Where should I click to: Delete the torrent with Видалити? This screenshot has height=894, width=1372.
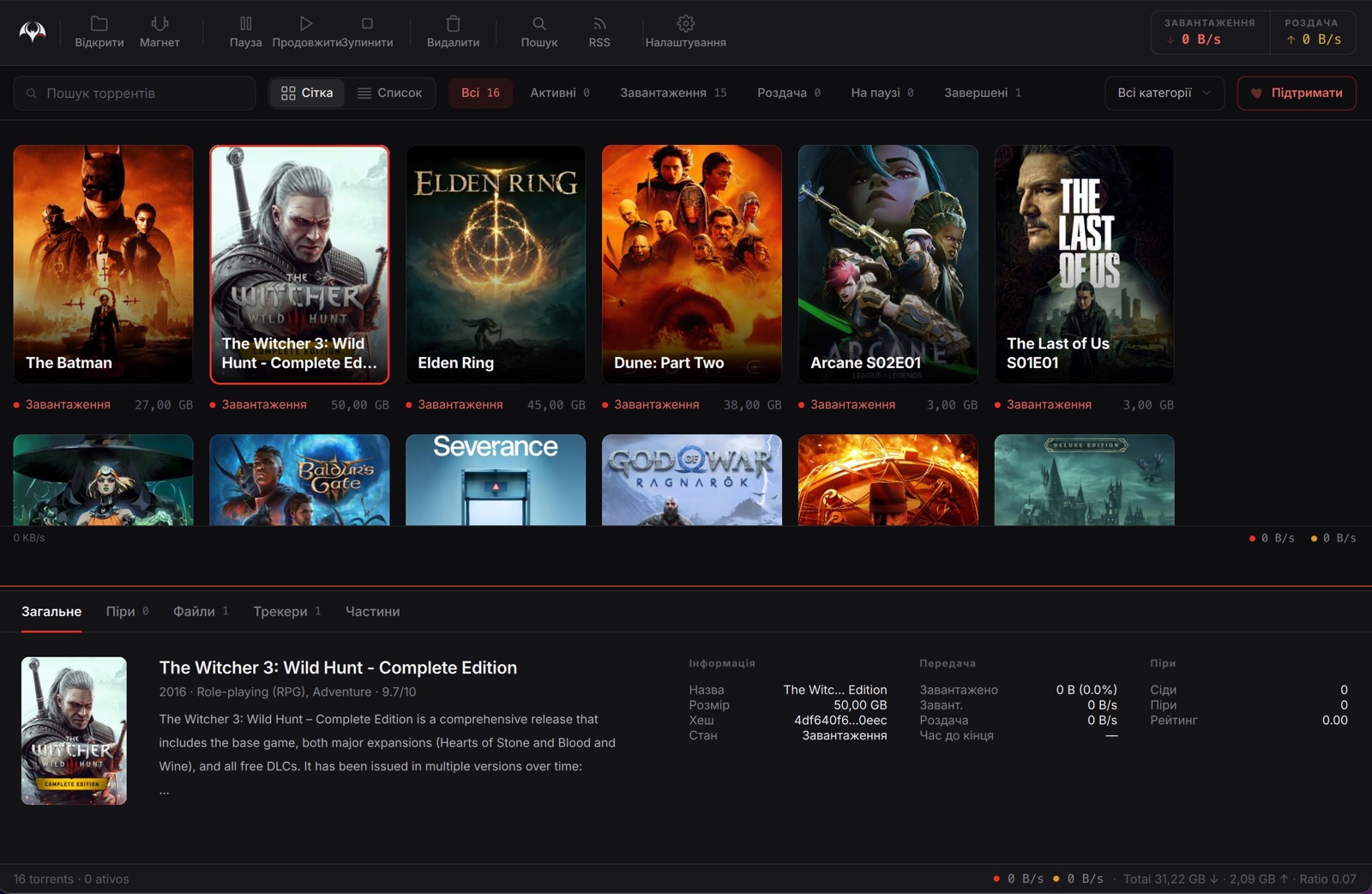453,32
